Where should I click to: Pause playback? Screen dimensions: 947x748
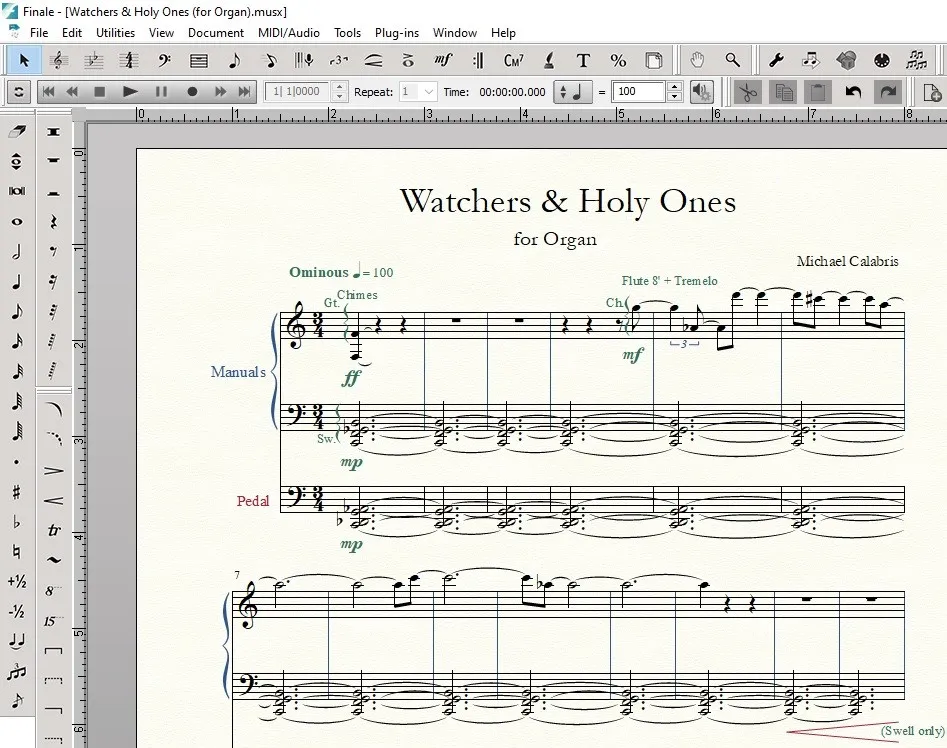click(x=161, y=92)
